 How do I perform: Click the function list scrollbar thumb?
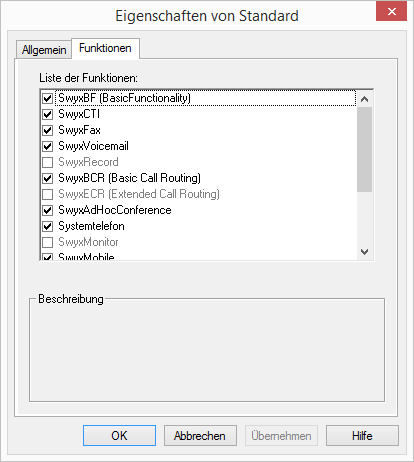[x=364, y=149]
